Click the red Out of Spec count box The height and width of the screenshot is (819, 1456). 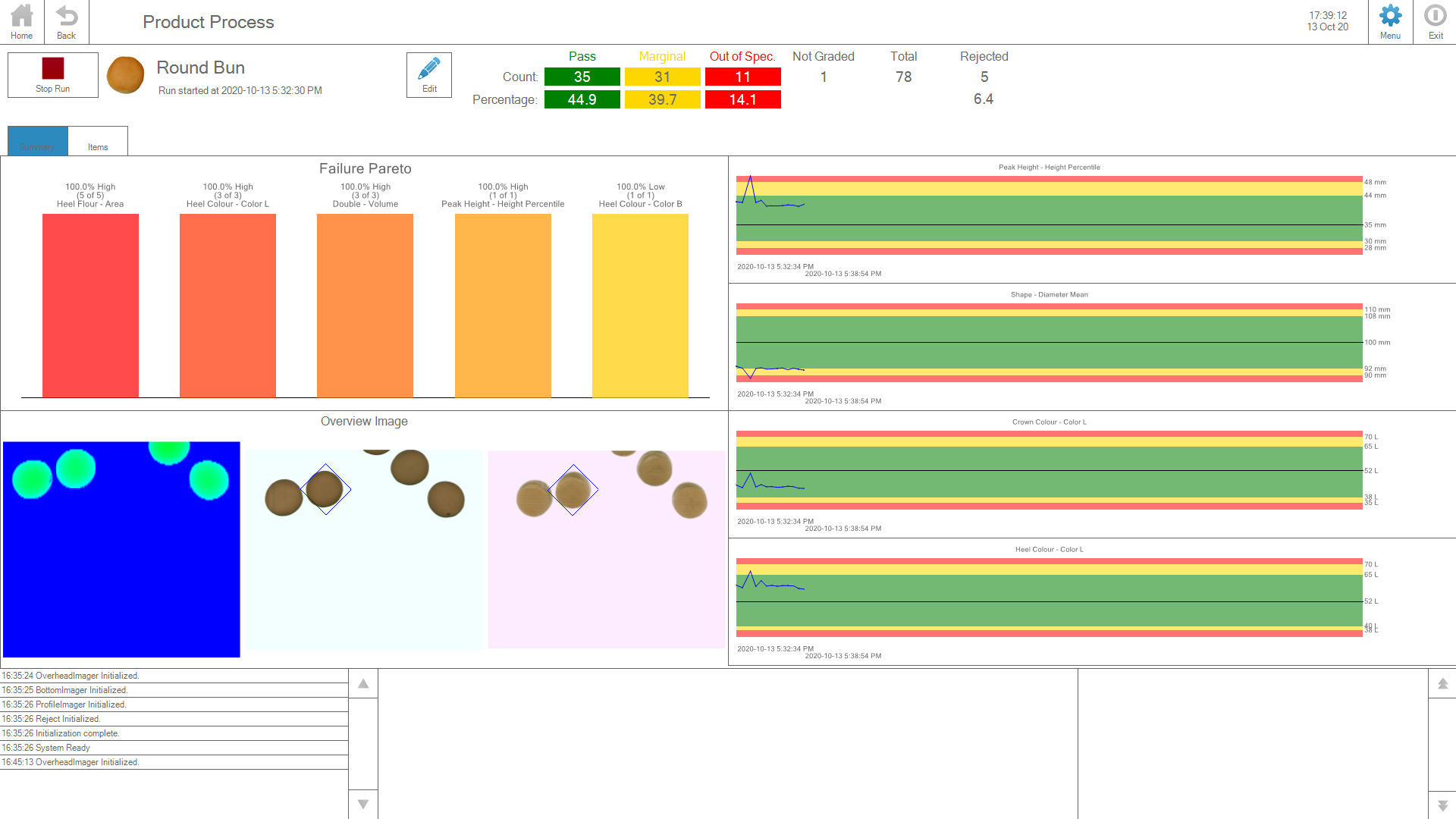tap(742, 77)
